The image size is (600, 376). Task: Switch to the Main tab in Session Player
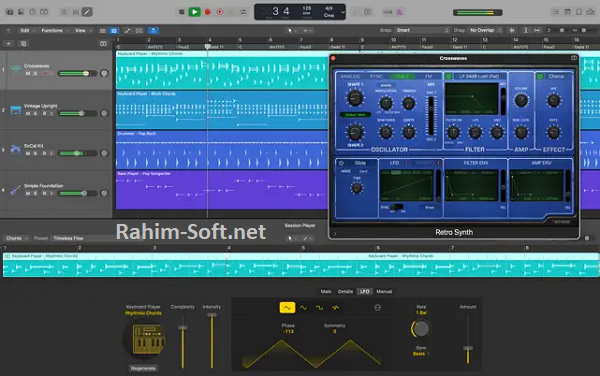[x=326, y=291]
